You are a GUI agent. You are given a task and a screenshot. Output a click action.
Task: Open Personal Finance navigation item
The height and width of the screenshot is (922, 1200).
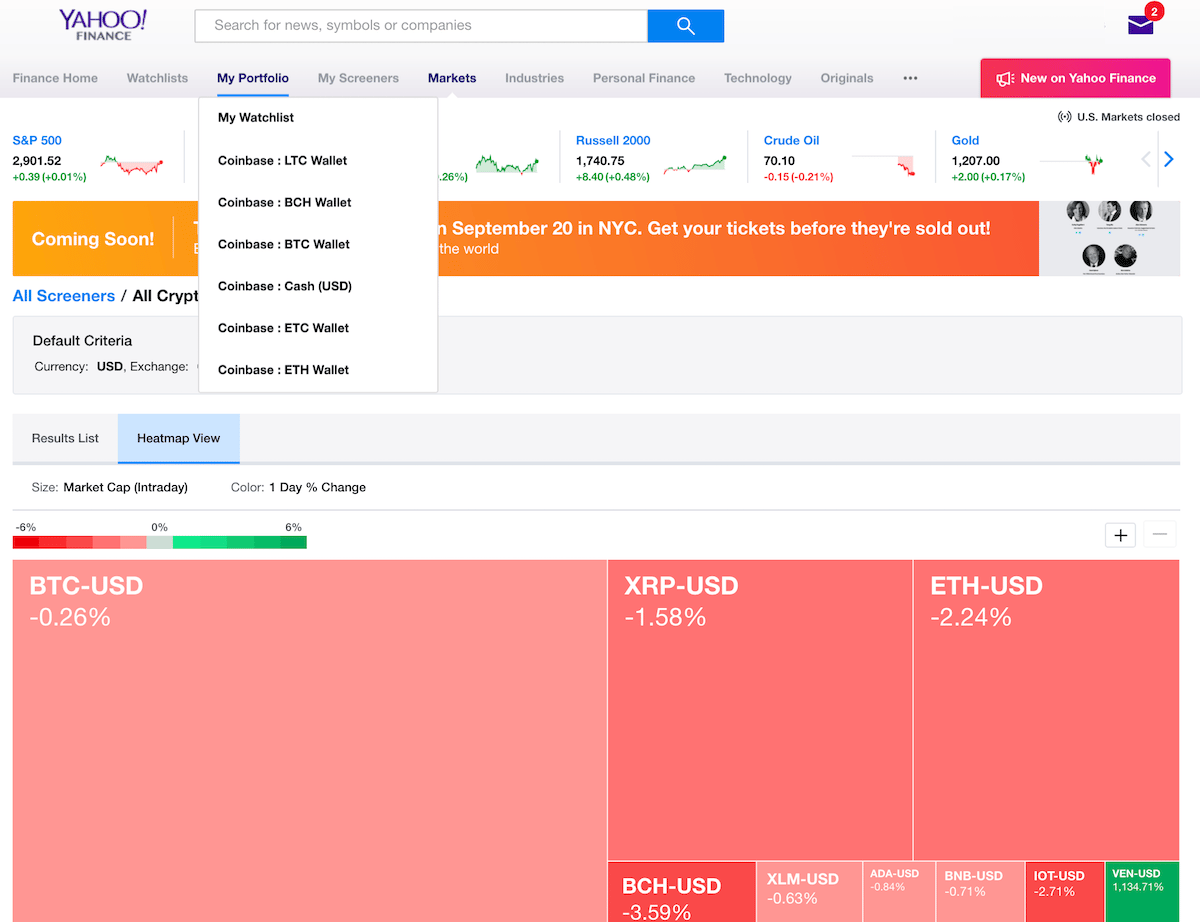point(644,78)
